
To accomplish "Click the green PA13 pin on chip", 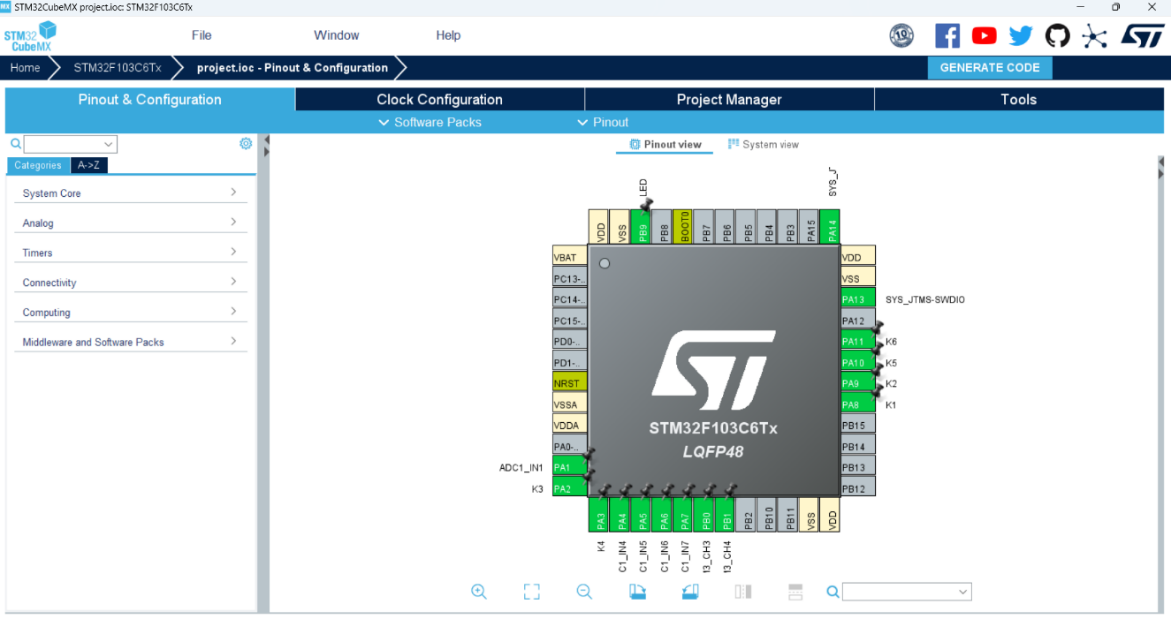I will pyautogui.click(x=857, y=299).
